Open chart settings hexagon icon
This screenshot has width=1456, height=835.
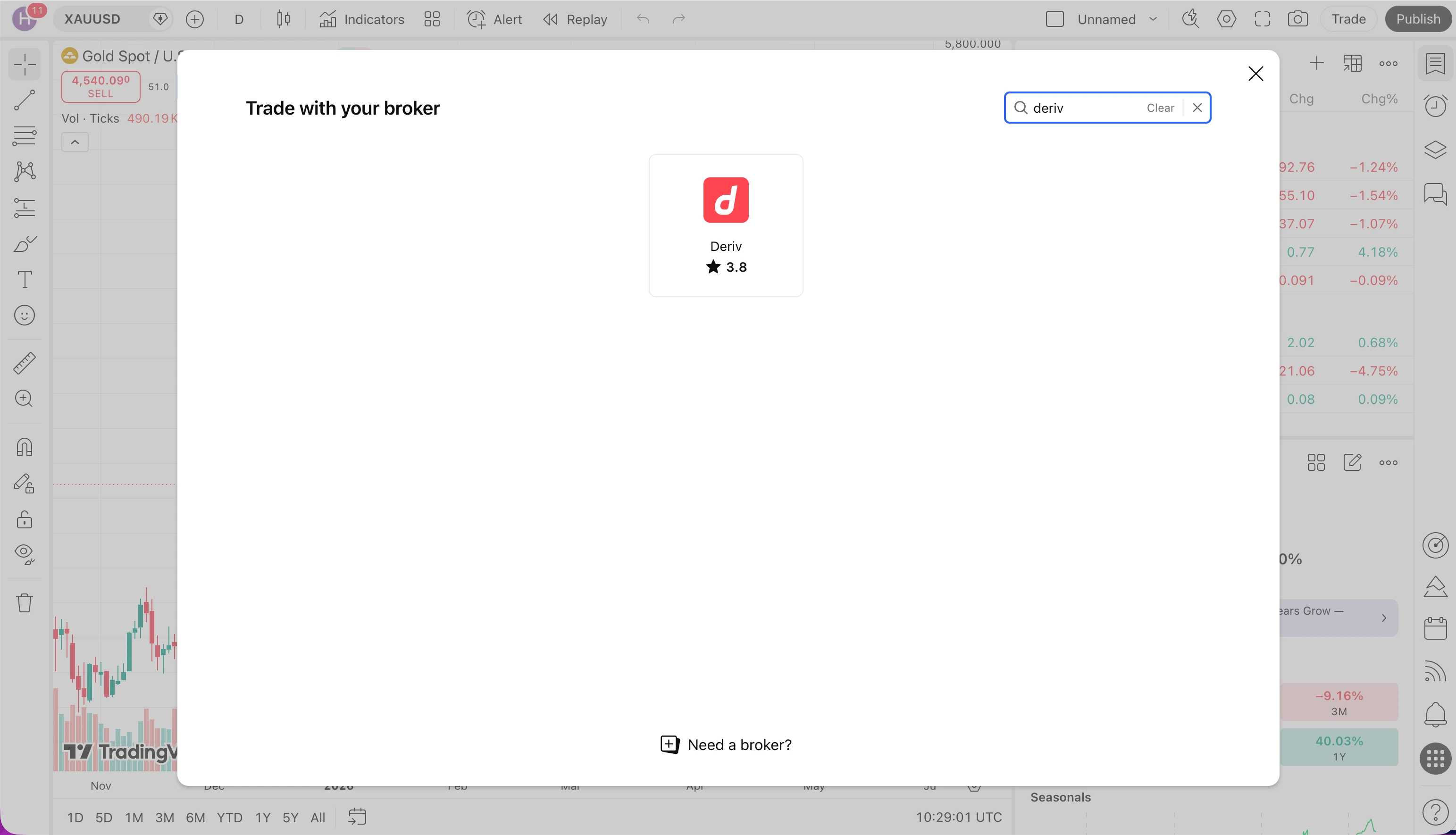click(x=1226, y=19)
